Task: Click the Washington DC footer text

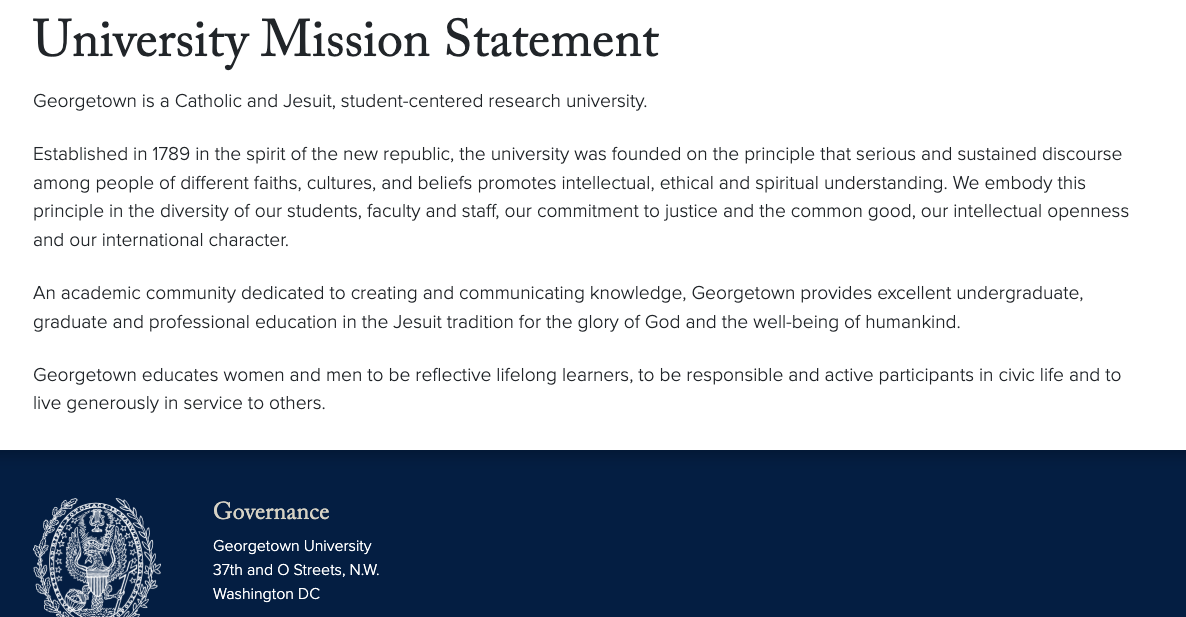Action: click(266, 594)
